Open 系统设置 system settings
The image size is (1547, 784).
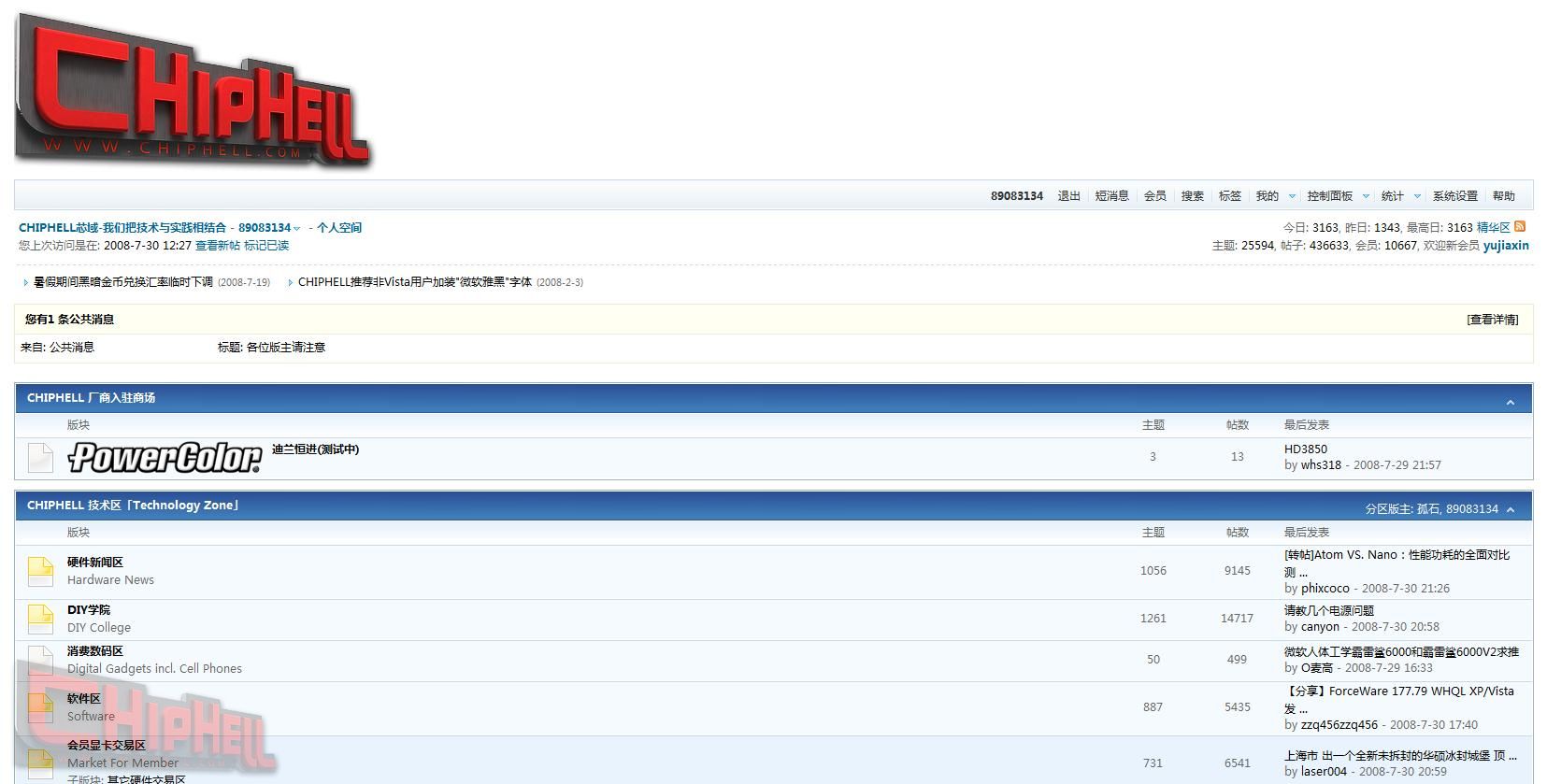[x=1454, y=196]
